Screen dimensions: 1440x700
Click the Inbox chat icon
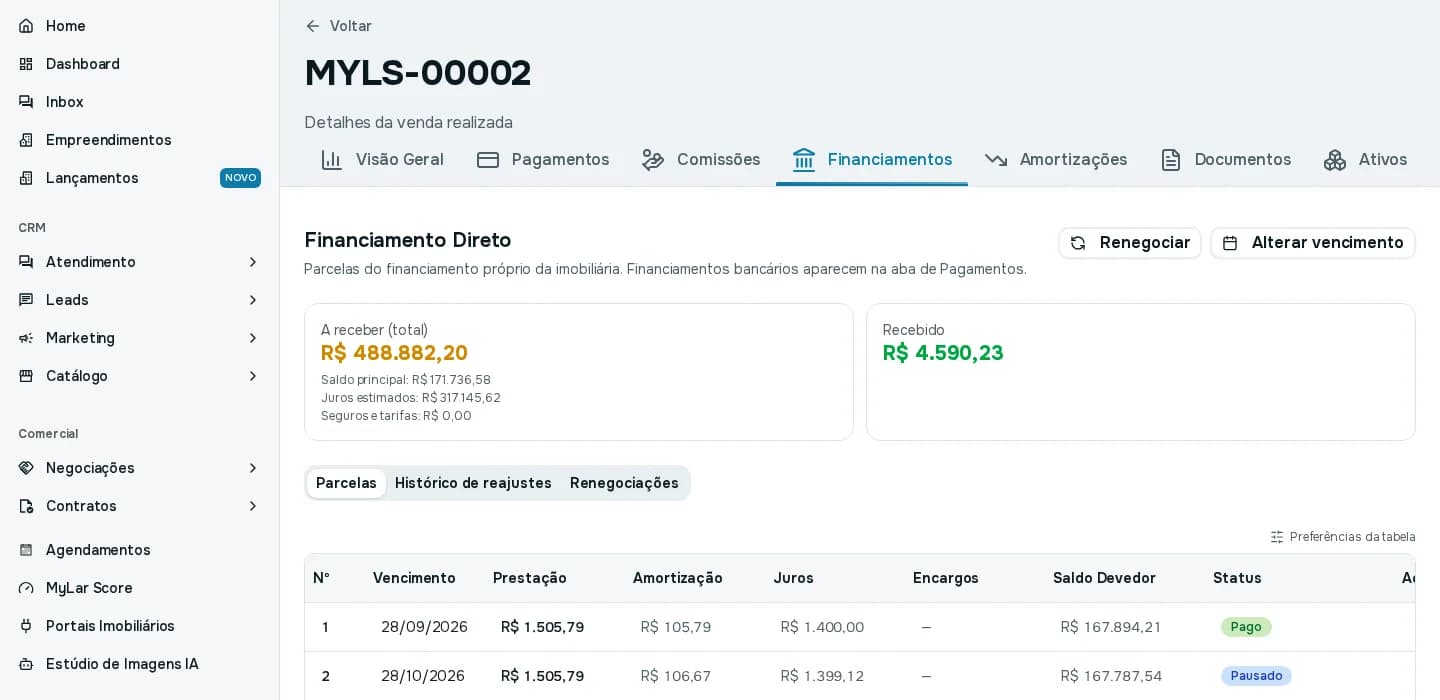(26, 102)
